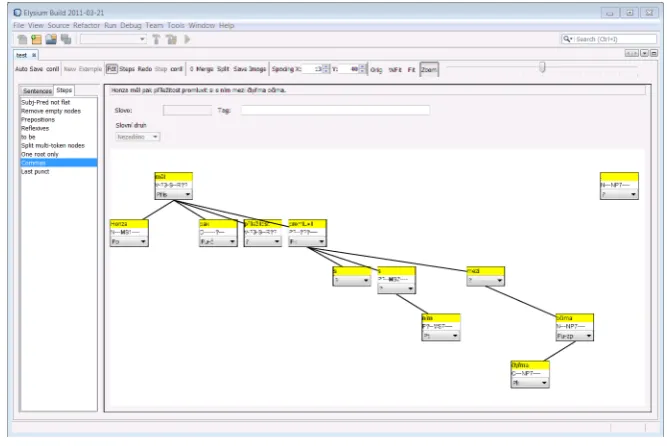Open the View menu

click(x=36, y=26)
